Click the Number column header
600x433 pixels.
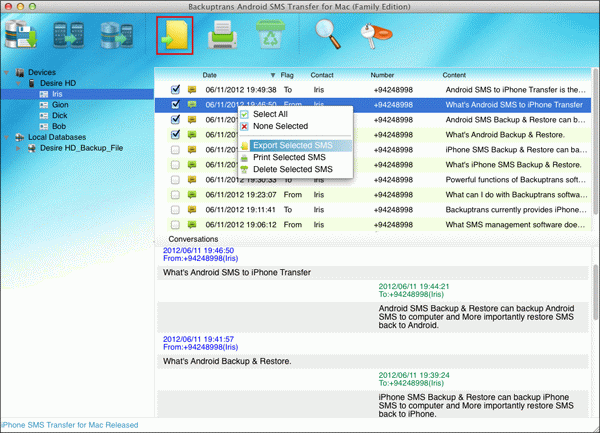point(382,75)
